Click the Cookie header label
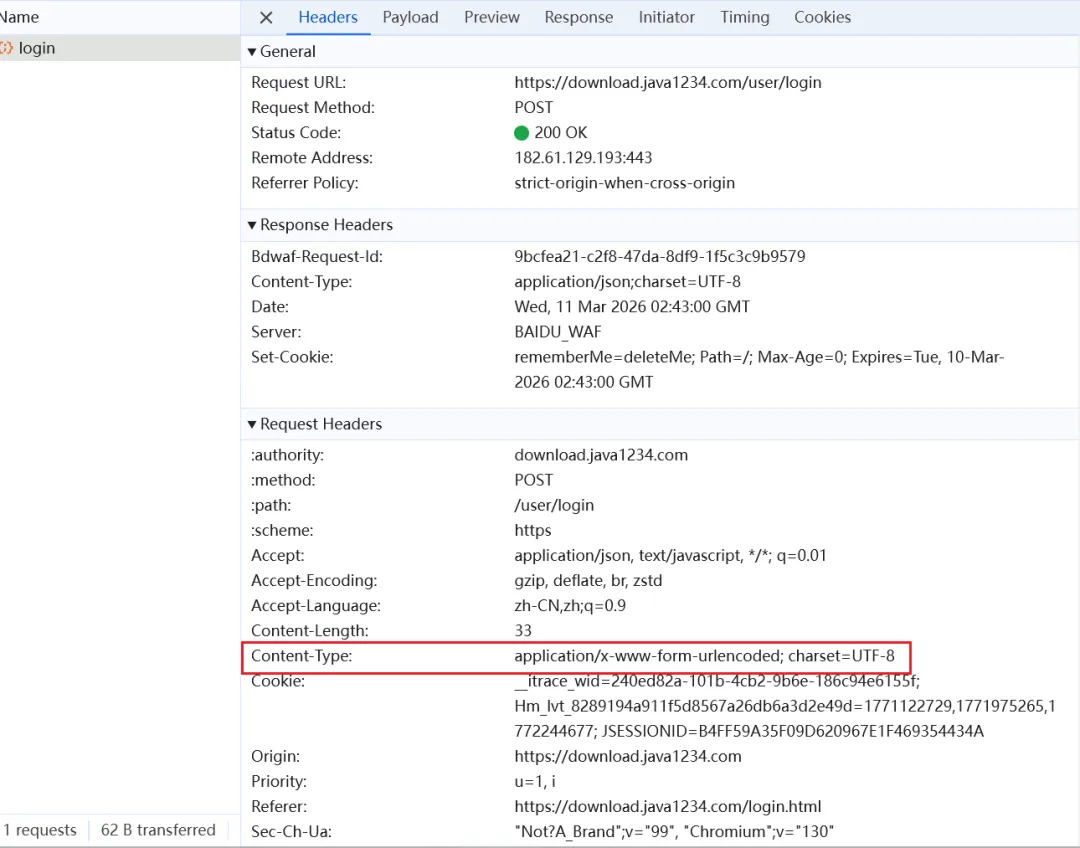Viewport: 1080px width, 848px height. point(278,681)
